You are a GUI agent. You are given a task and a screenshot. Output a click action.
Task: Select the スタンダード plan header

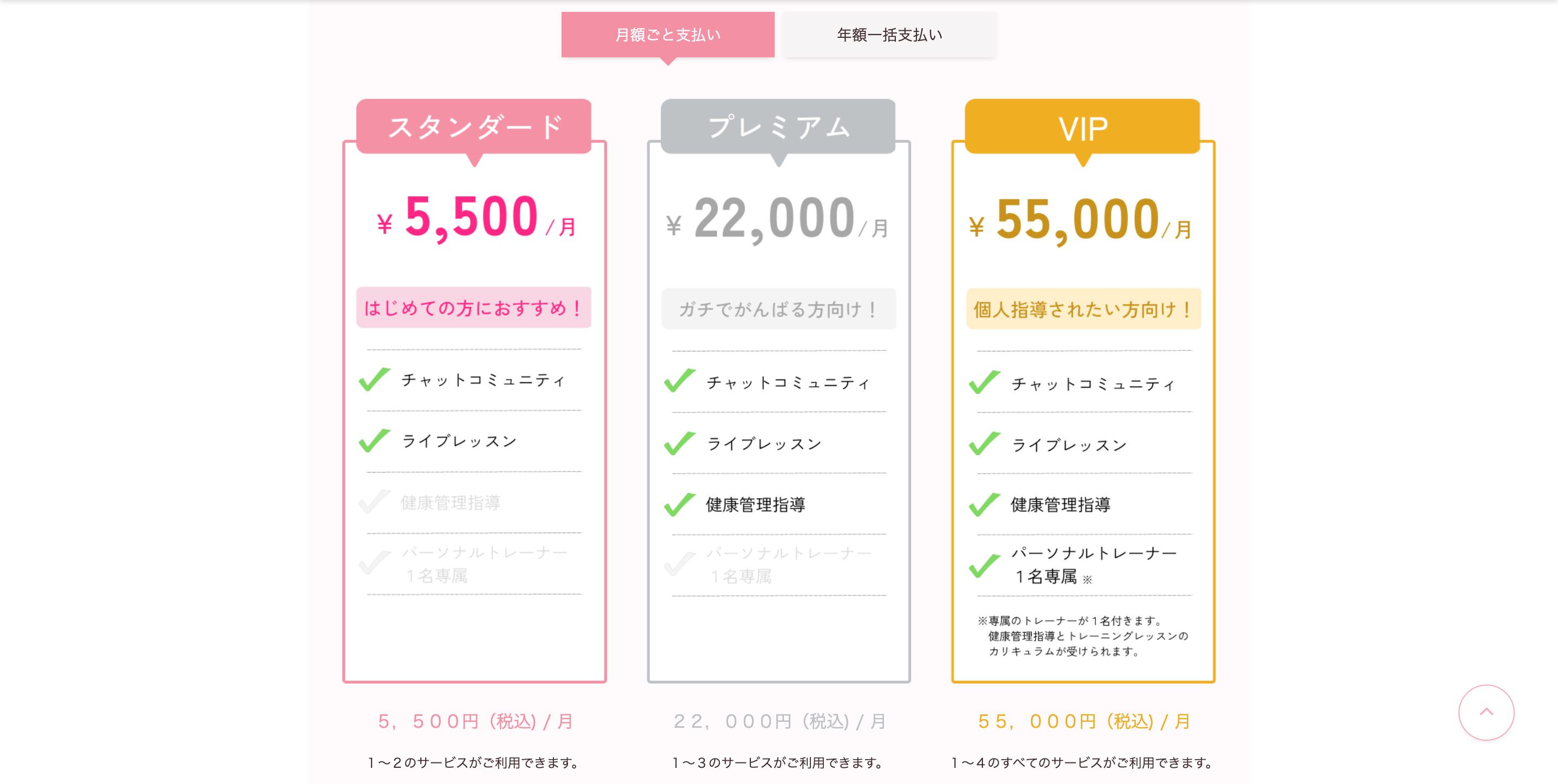click(474, 127)
